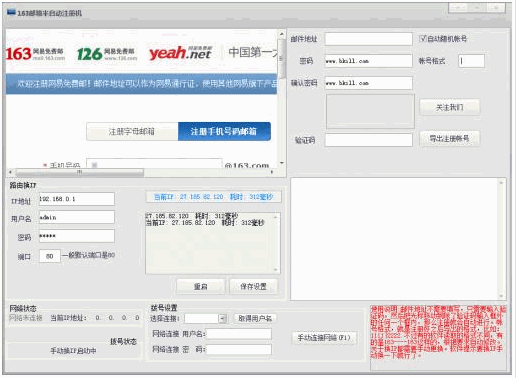
Task: Click the 关注我们 button
Action: (x=449, y=107)
